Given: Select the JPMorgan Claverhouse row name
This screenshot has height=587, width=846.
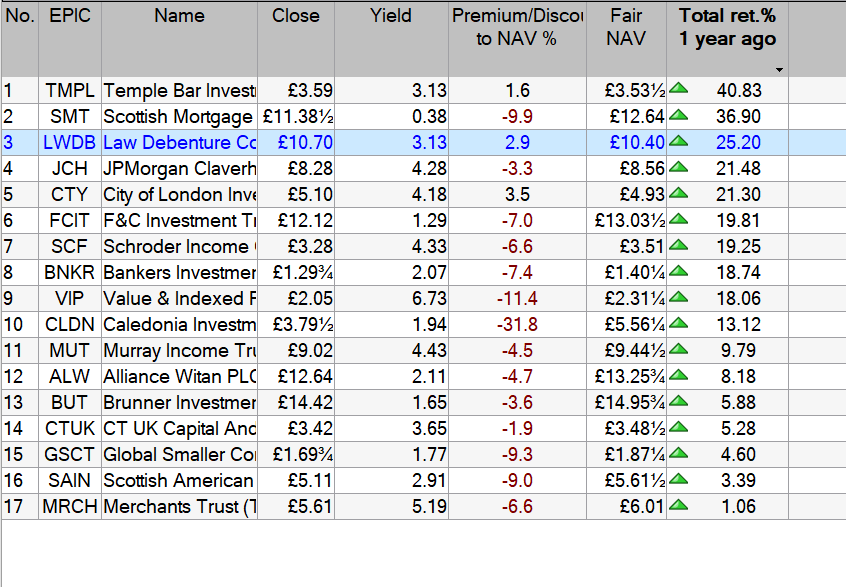Looking at the screenshot, I should (x=180, y=168).
